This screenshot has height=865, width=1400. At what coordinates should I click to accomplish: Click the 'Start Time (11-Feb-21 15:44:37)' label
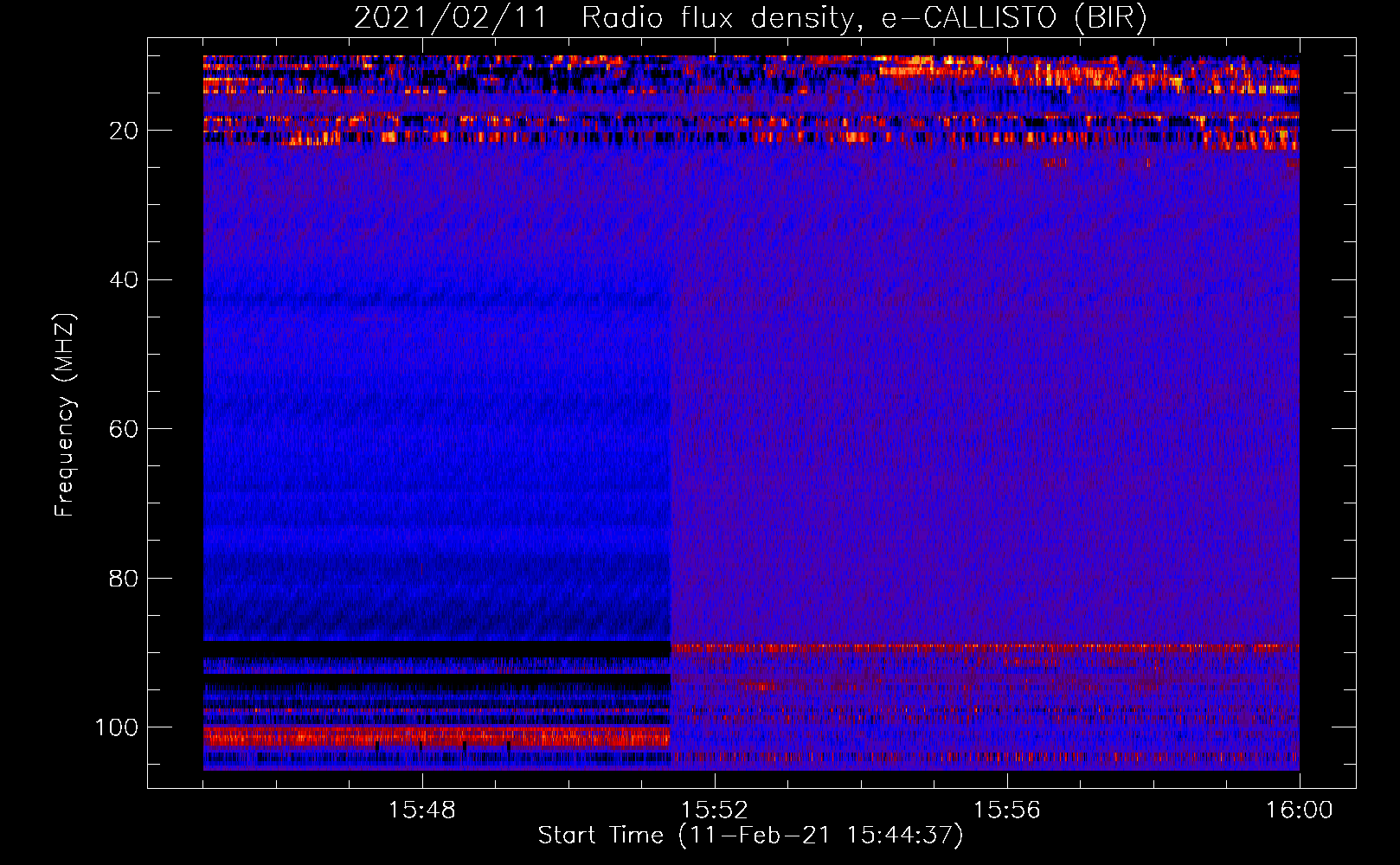750,836
